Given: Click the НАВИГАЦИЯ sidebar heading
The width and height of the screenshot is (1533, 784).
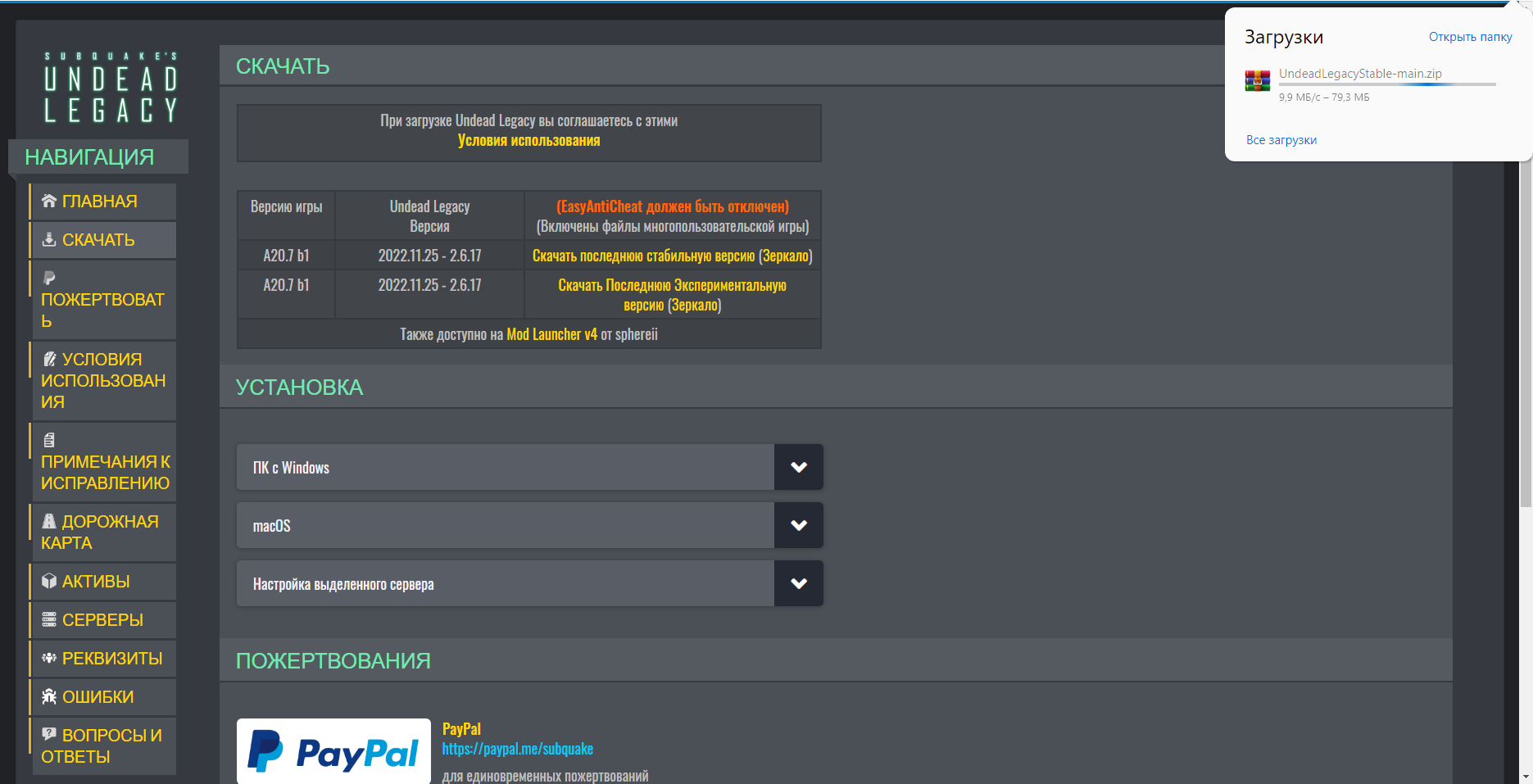Looking at the screenshot, I should click(89, 157).
